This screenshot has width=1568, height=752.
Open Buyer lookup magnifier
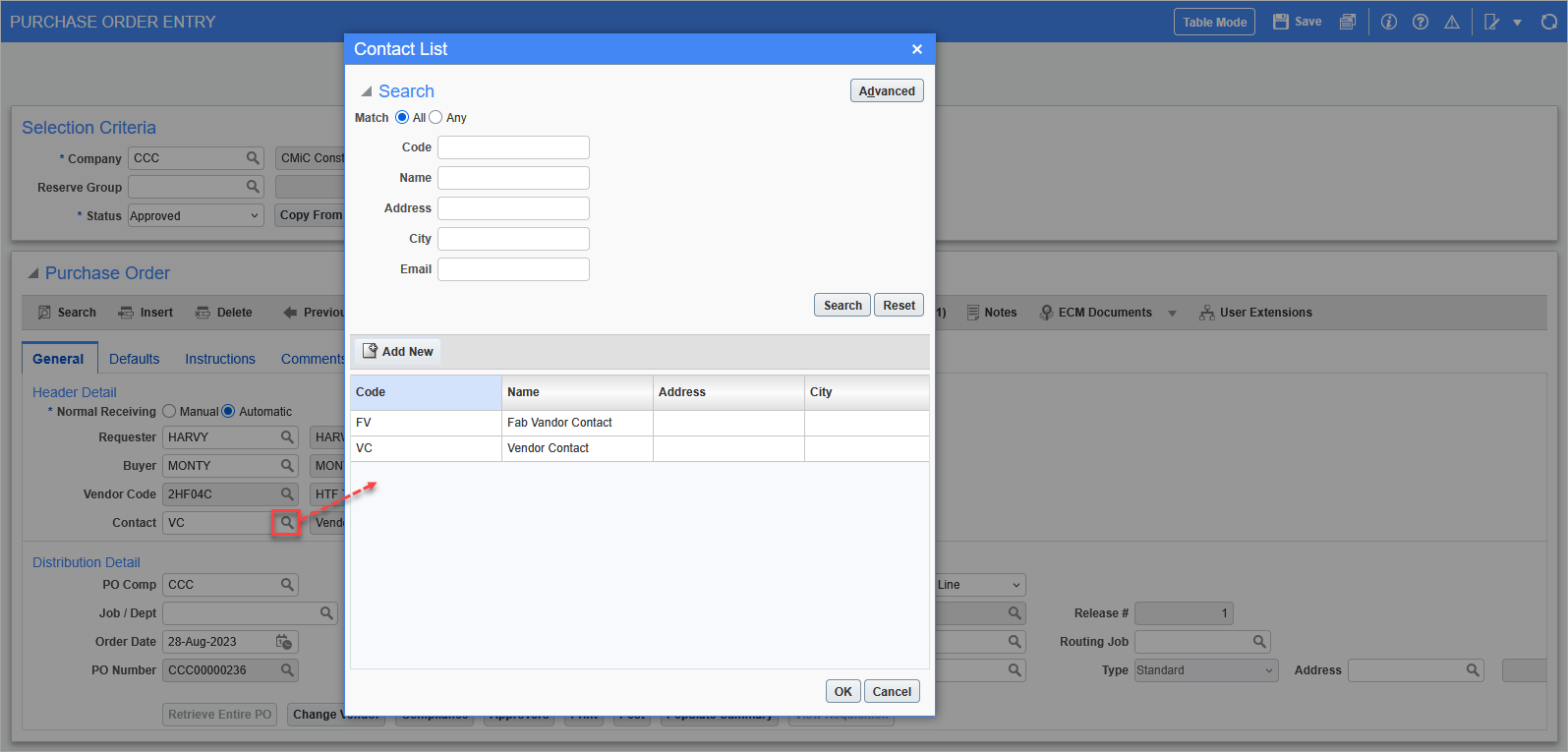click(x=287, y=465)
